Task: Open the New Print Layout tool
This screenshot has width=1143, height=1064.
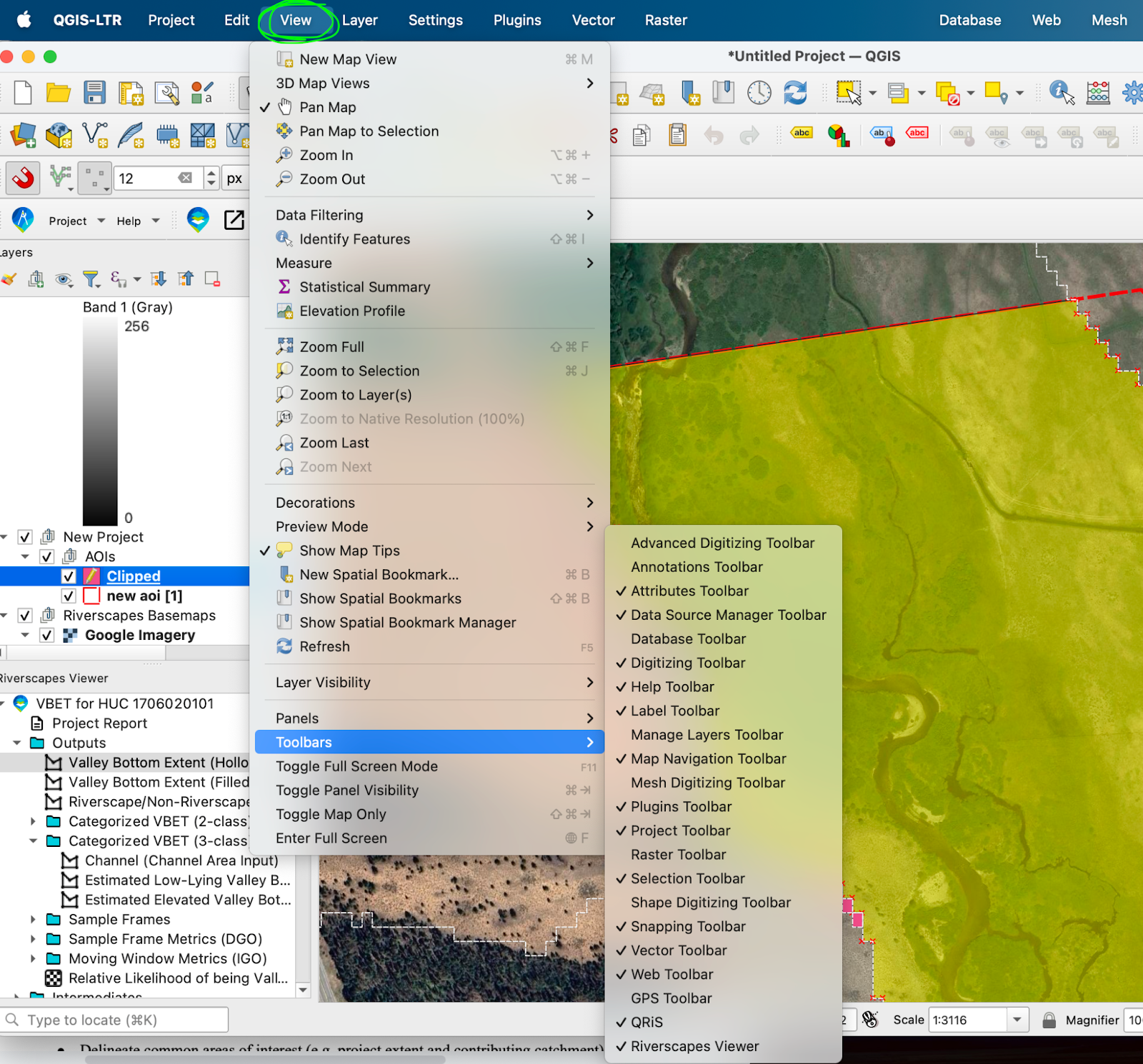Action: pyautogui.click(x=131, y=93)
